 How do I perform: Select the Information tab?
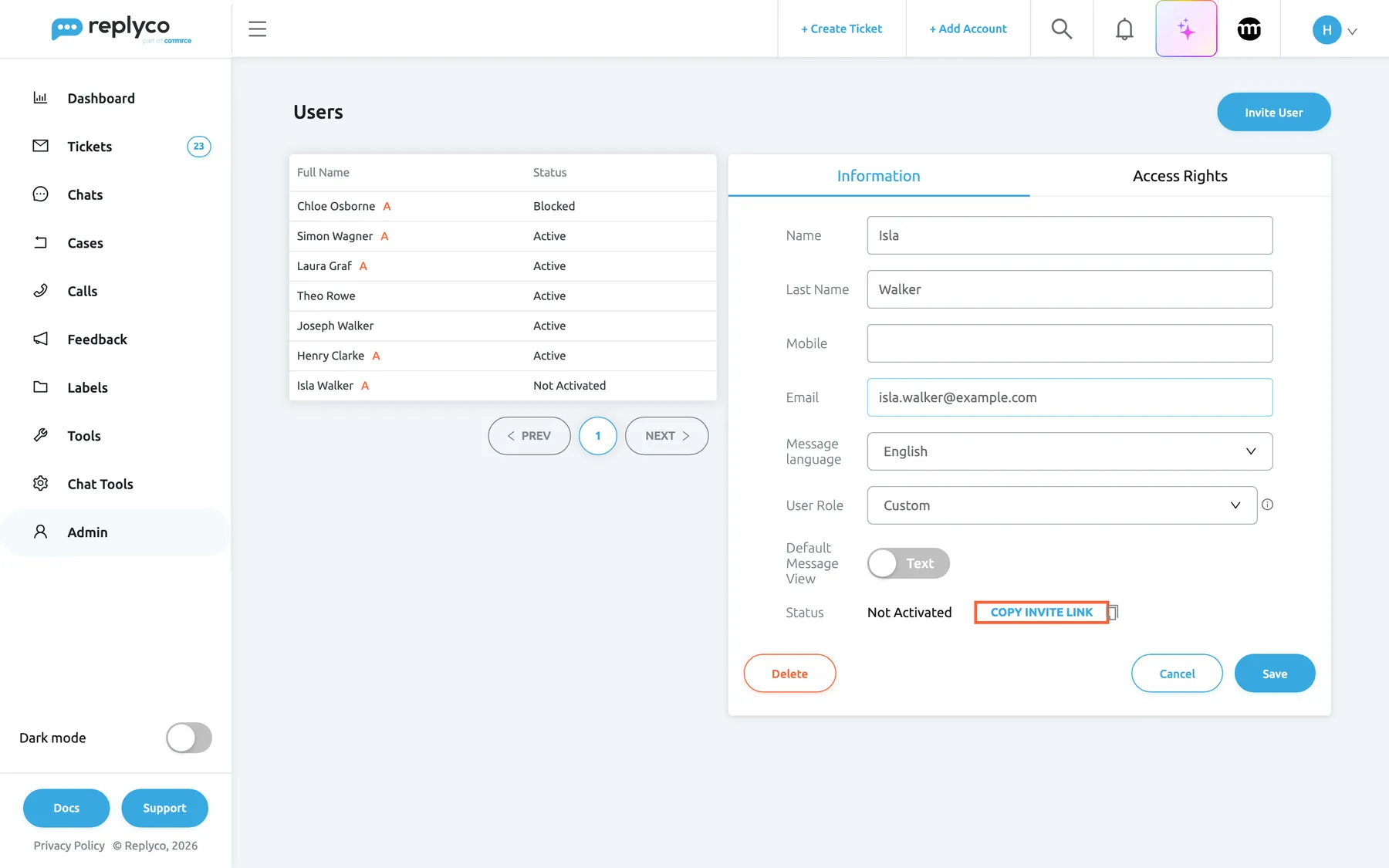[x=879, y=176]
